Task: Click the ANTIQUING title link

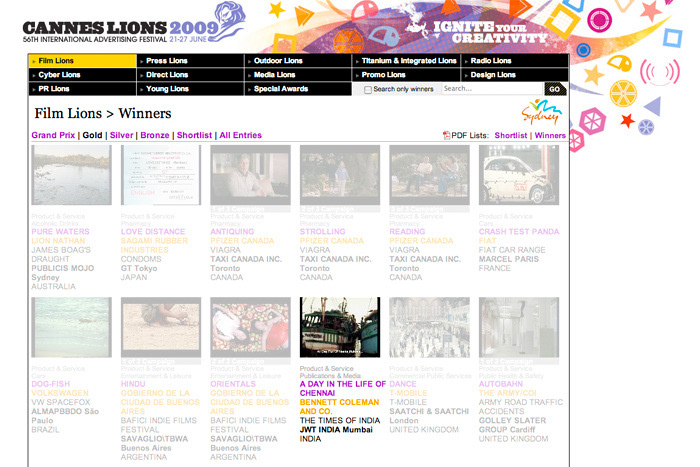Action: point(232,232)
